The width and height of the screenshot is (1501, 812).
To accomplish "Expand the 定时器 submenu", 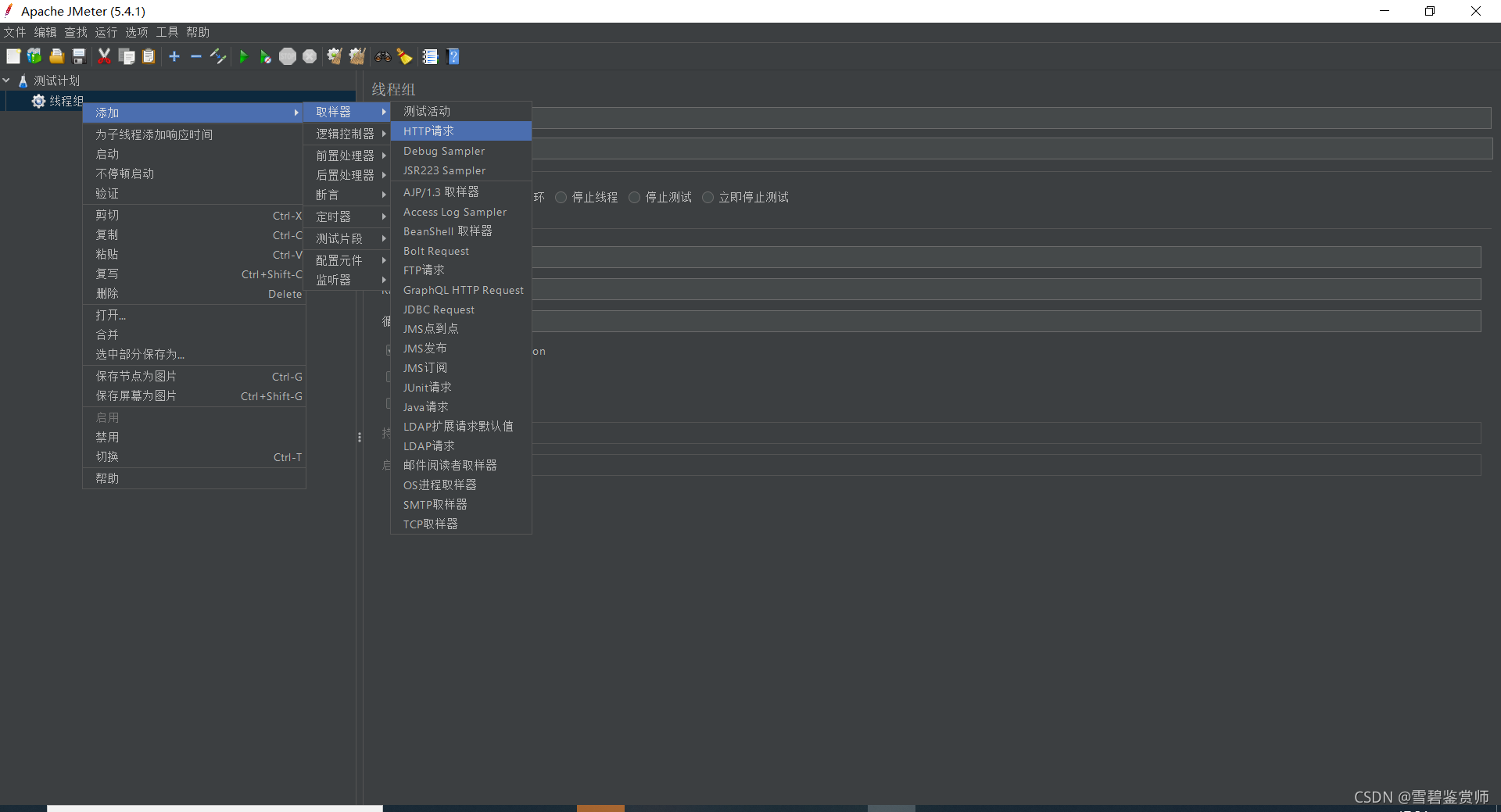I will (348, 216).
